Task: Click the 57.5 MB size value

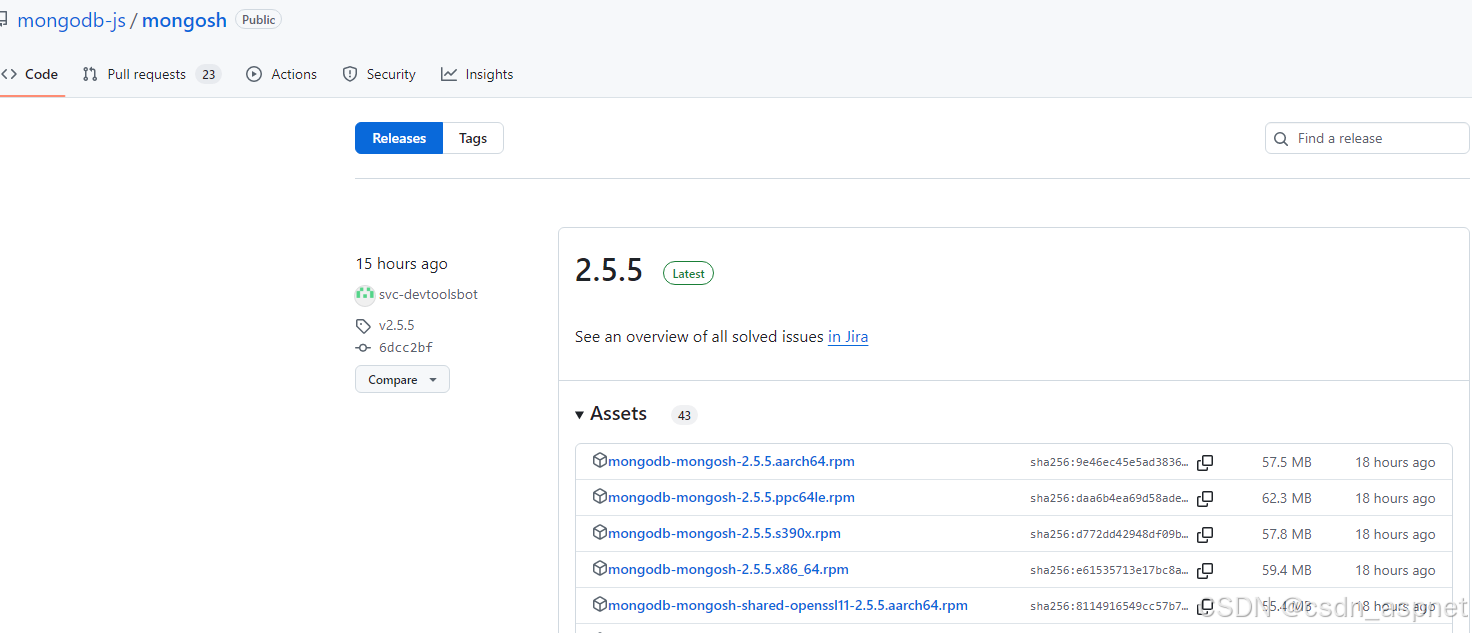Action: 1287,462
